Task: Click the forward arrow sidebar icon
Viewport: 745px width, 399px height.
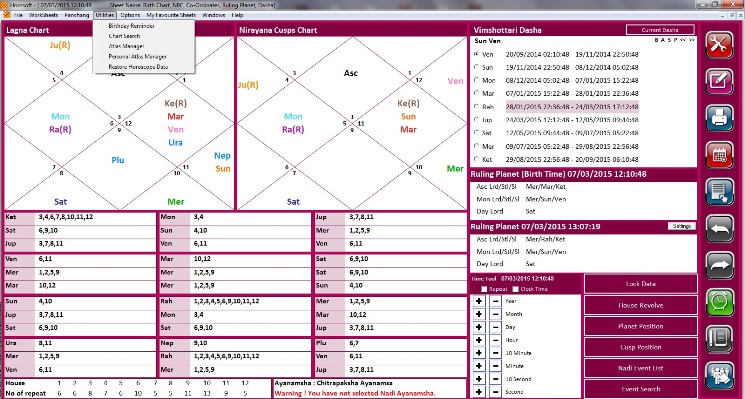Action: (x=719, y=265)
